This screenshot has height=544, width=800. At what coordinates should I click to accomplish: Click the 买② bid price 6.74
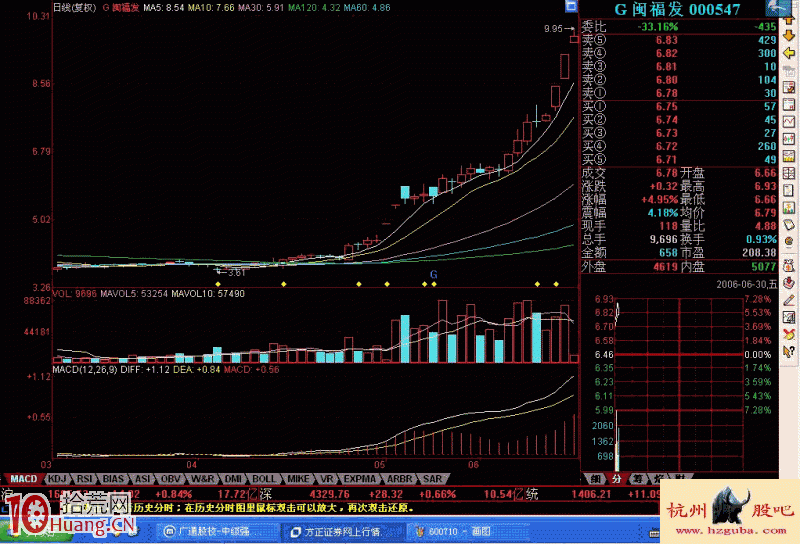[x=666, y=119]
